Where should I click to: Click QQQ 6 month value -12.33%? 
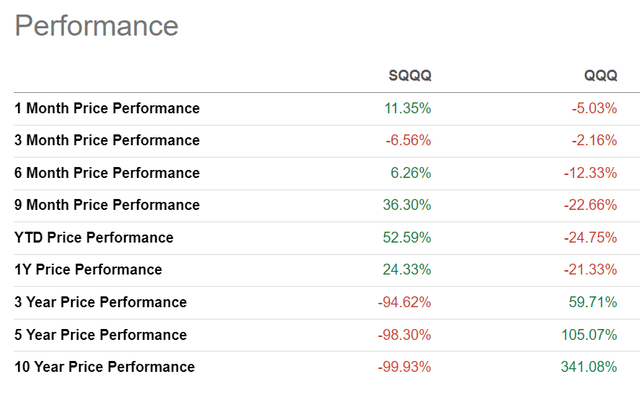coord(590,173)
